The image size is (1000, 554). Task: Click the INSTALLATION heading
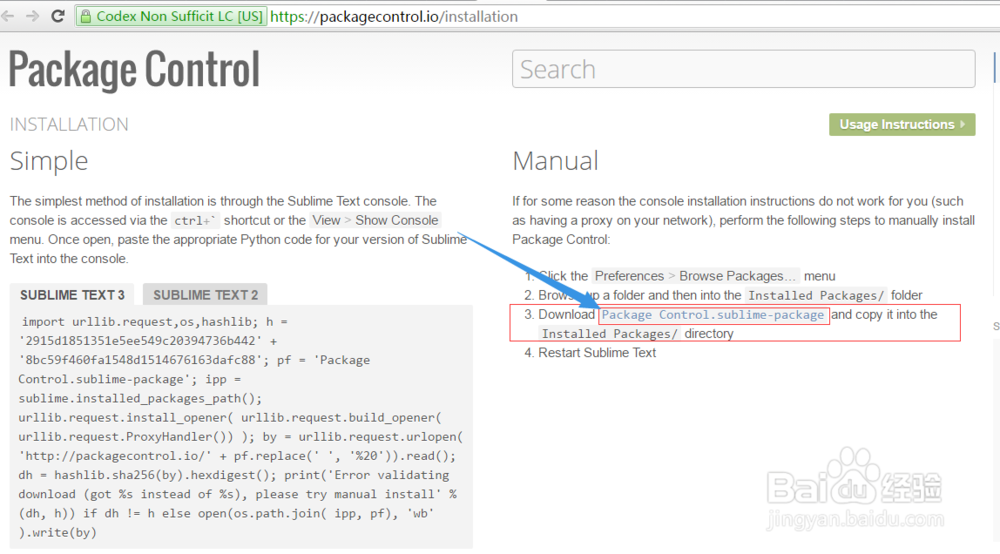[x=69, y=124]
